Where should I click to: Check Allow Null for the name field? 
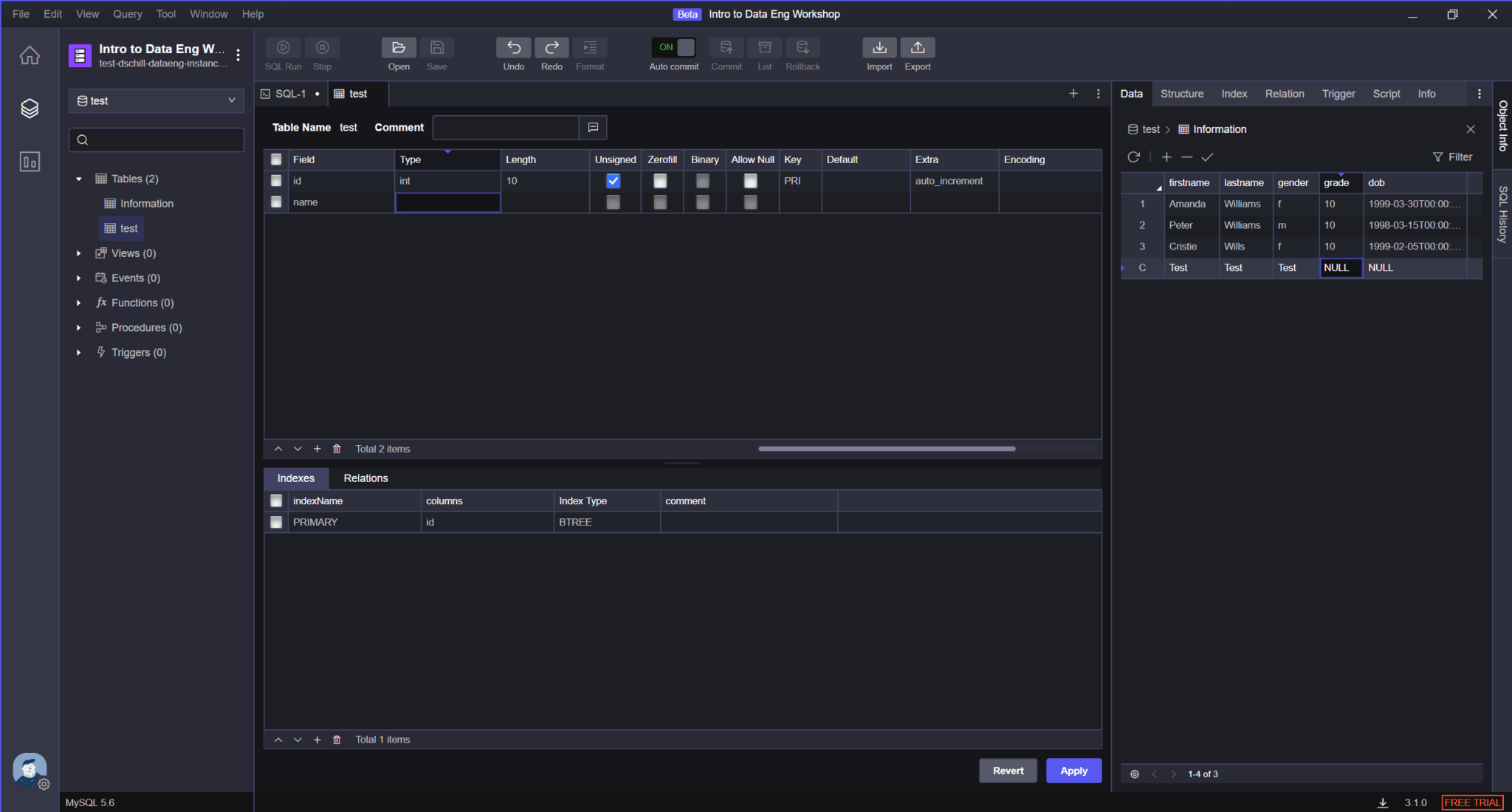[x=750, y=202]
